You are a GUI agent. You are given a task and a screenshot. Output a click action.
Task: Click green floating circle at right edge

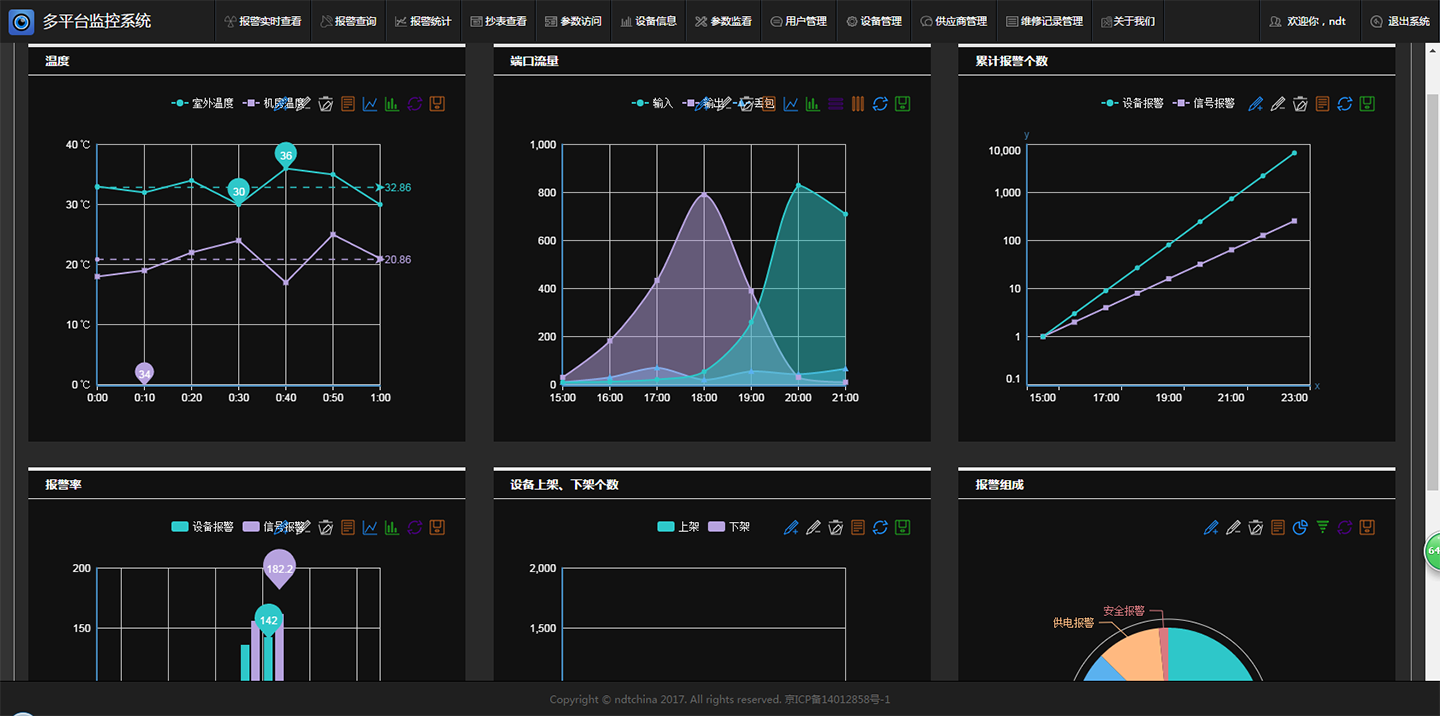coord(1432,551)
